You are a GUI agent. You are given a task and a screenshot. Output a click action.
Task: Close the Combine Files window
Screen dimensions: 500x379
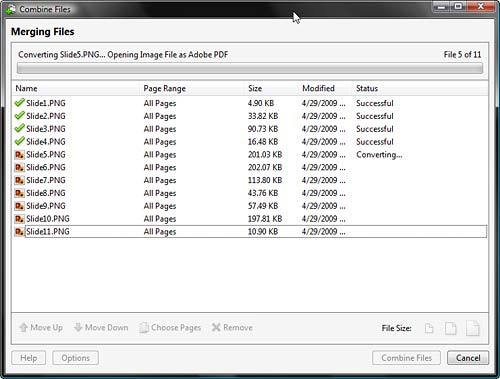click(x=480, y=7)
